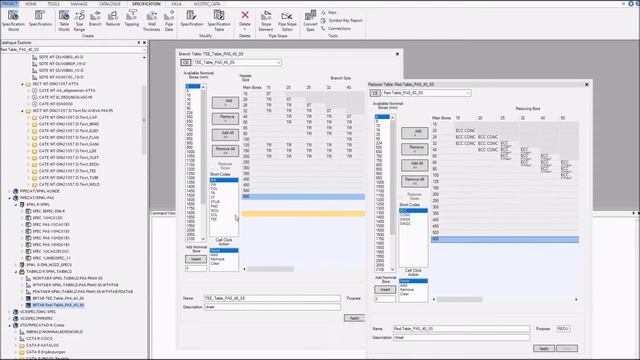Click Name field in Reducer Table
Screen dimensions: 640x360
462,329
